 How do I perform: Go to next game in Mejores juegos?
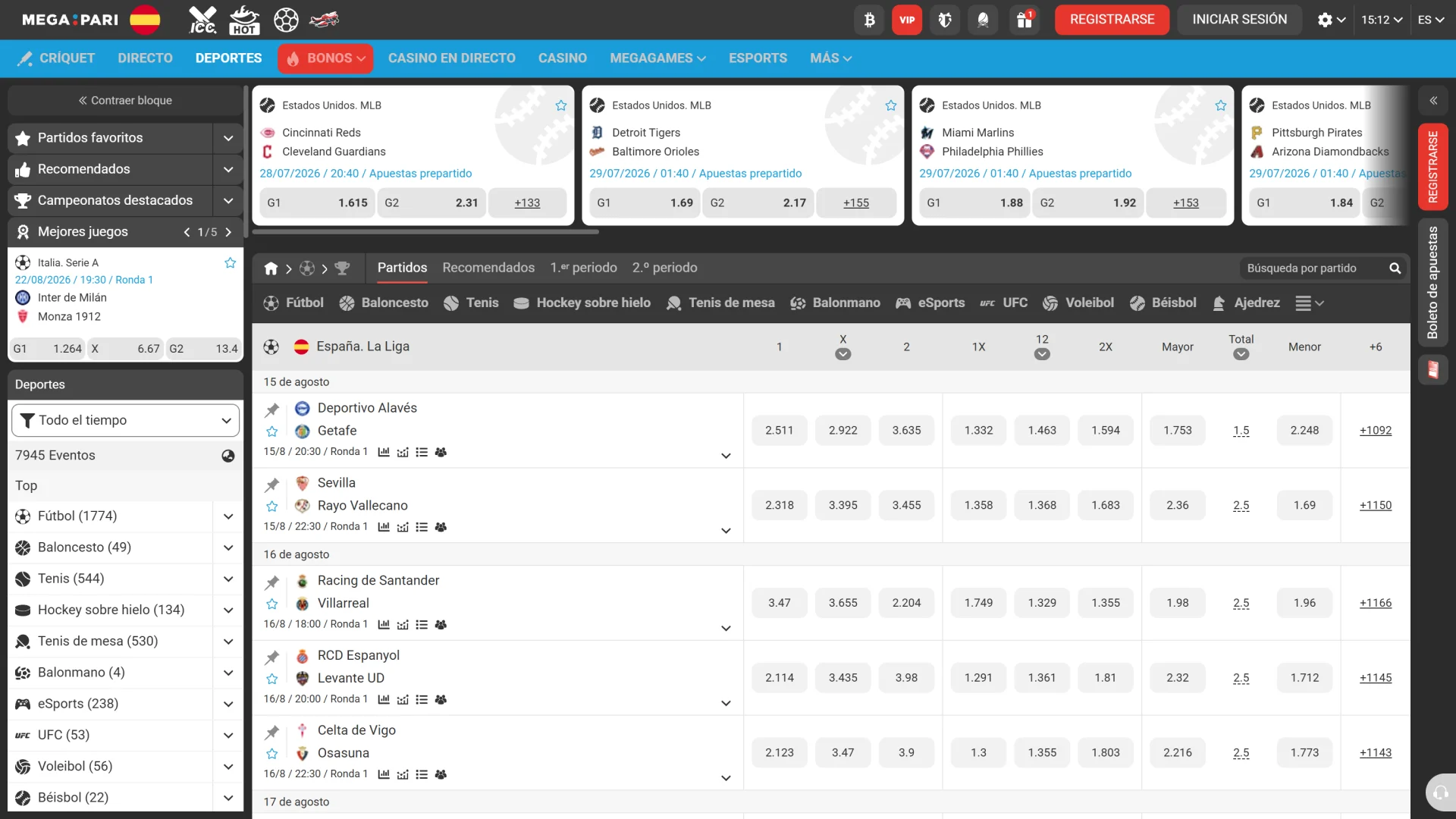[228, 232]
